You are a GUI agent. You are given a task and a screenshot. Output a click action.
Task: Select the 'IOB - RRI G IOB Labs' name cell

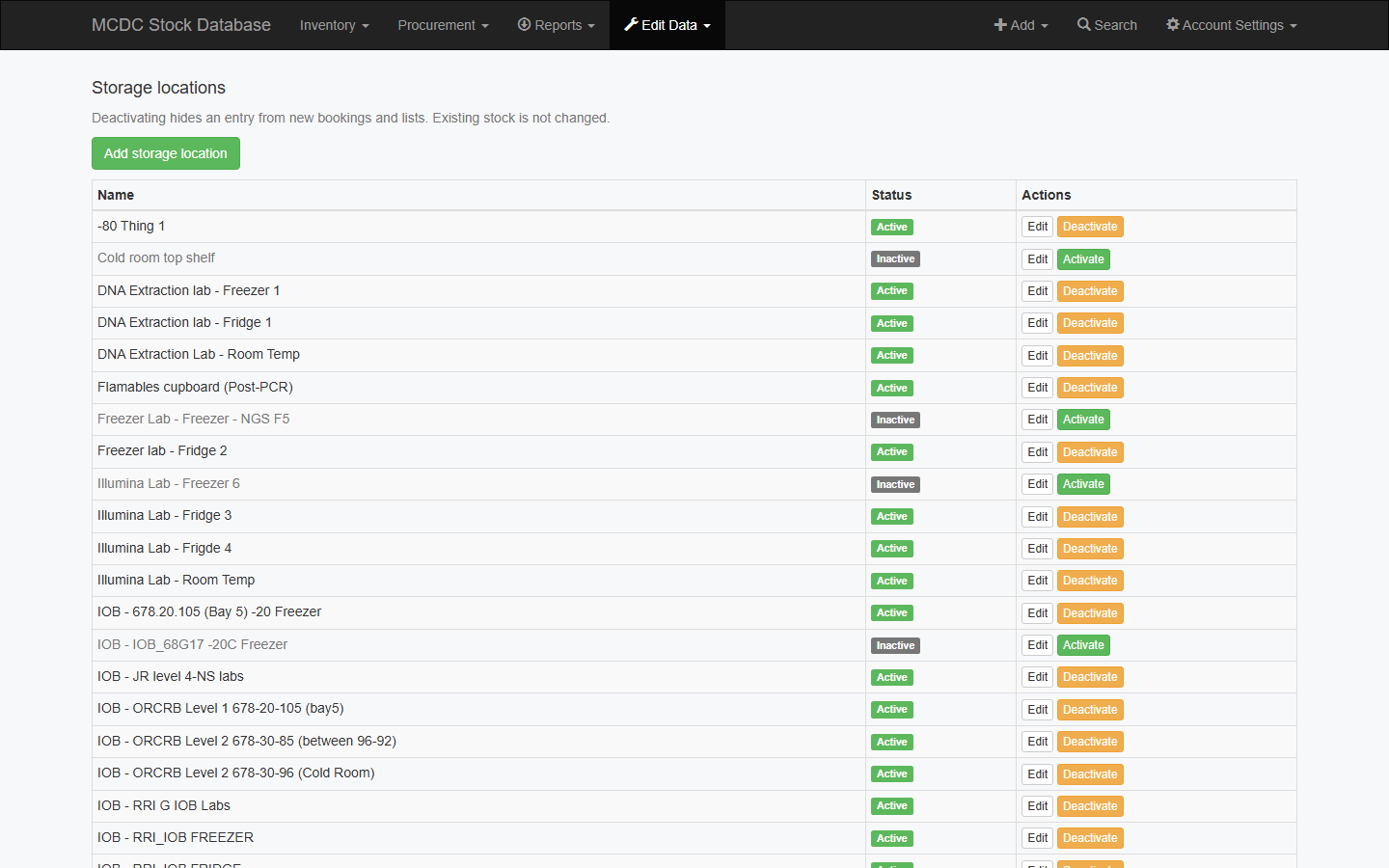(478, 806)
